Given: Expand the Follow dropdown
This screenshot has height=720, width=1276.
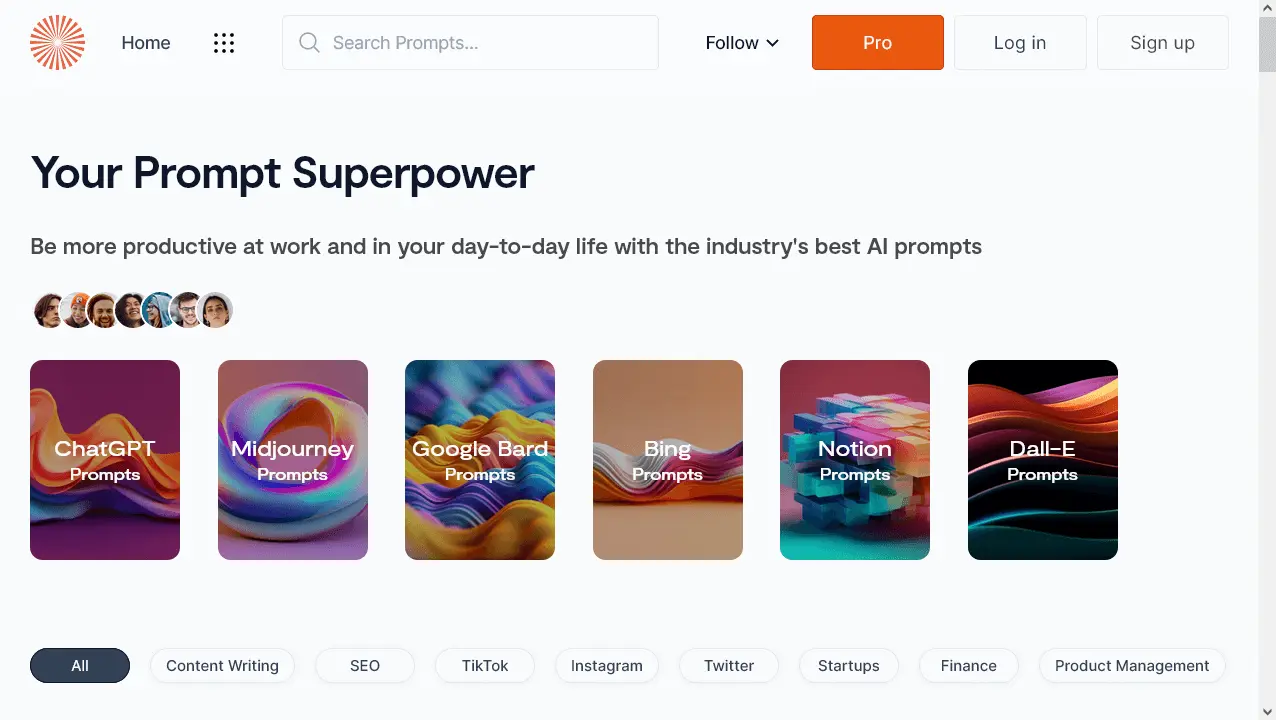Looking at the screenshot, I should [x=740, y=43].
